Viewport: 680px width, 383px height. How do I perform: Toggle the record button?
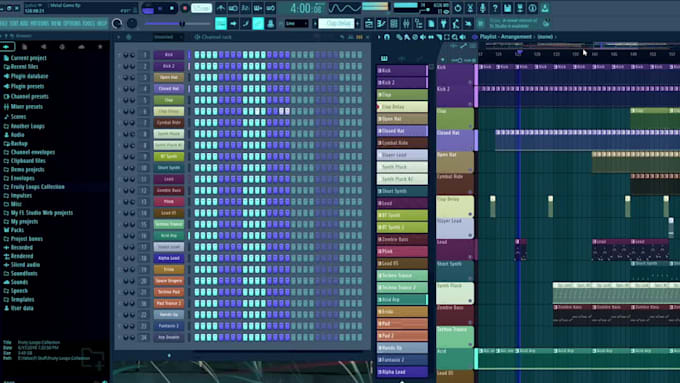click(x=185, y=8)
